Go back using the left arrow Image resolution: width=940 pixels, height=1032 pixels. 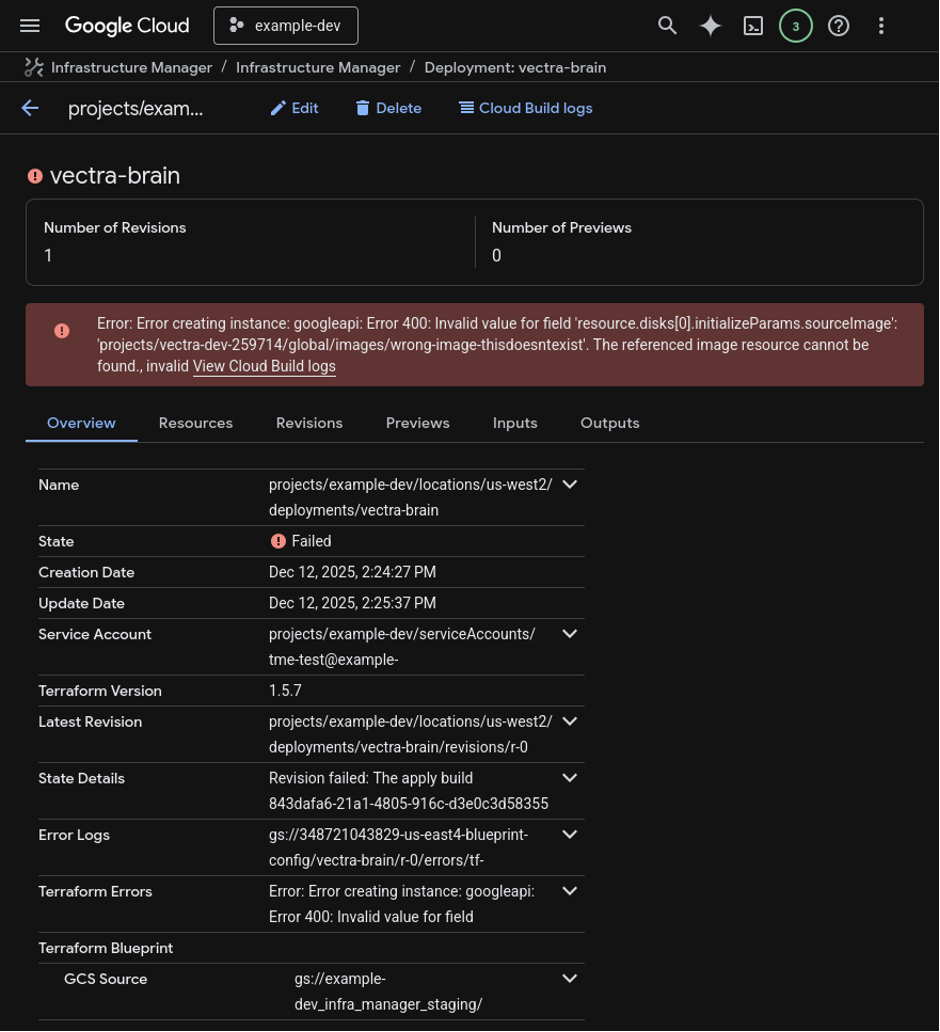(30, 108)
